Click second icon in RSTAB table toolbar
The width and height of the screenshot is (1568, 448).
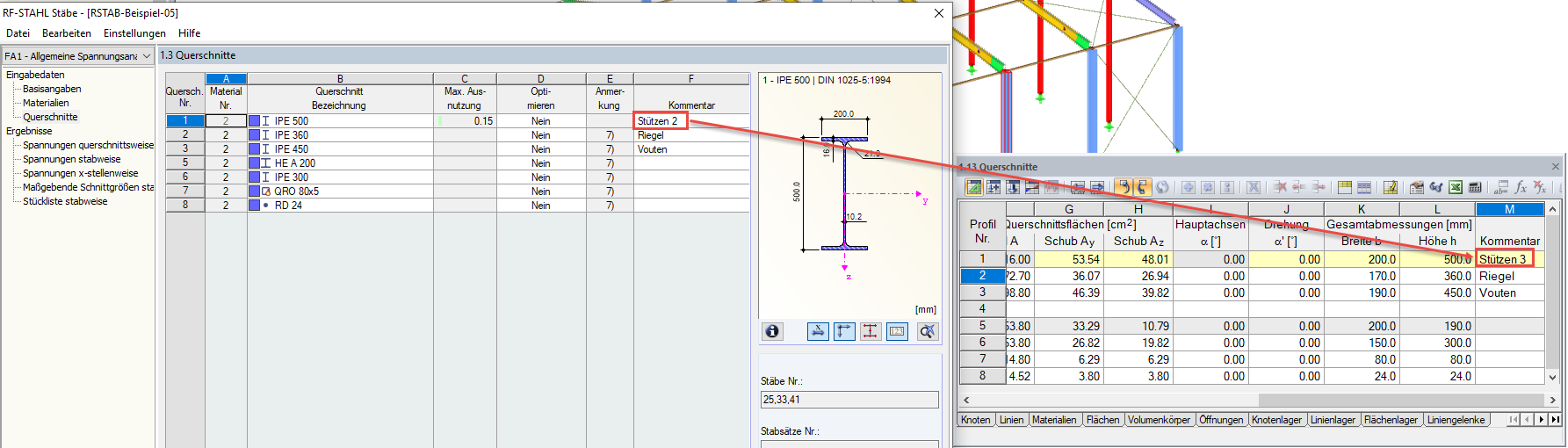994,187
